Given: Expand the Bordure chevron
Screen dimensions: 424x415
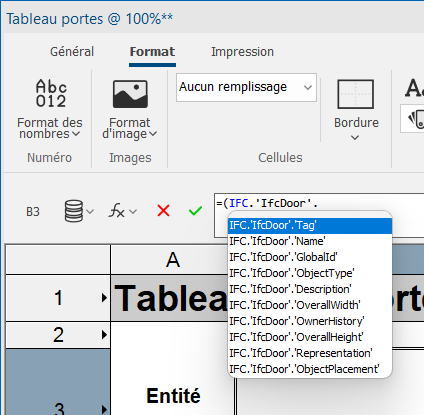Looking at the screenshot, I should tap(355, 137).
